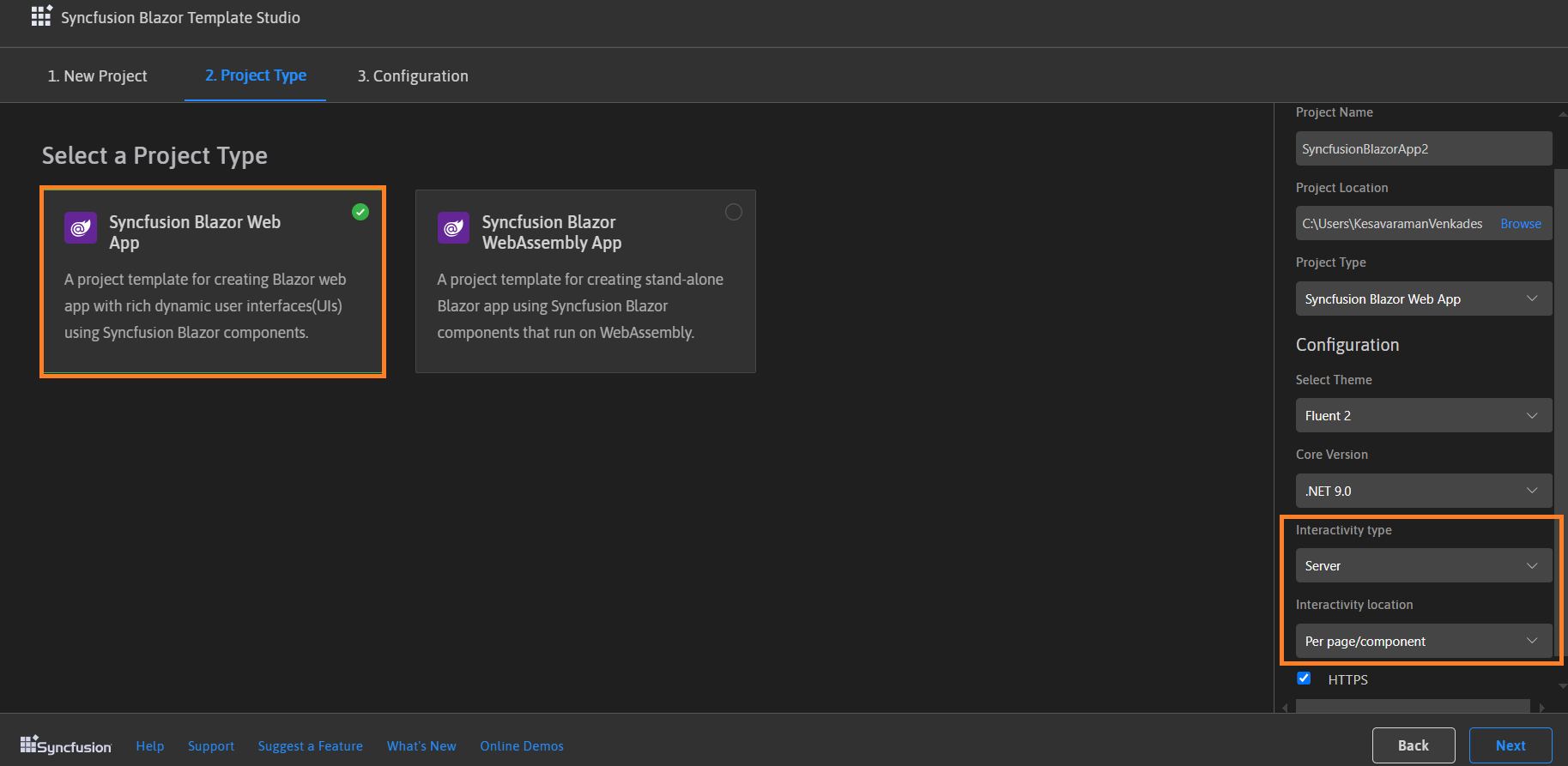Image resolution: width=1568 pixels, height=766 pixels.
Task: Switch to the 2. Project Type tab
Action: [256, 75]
